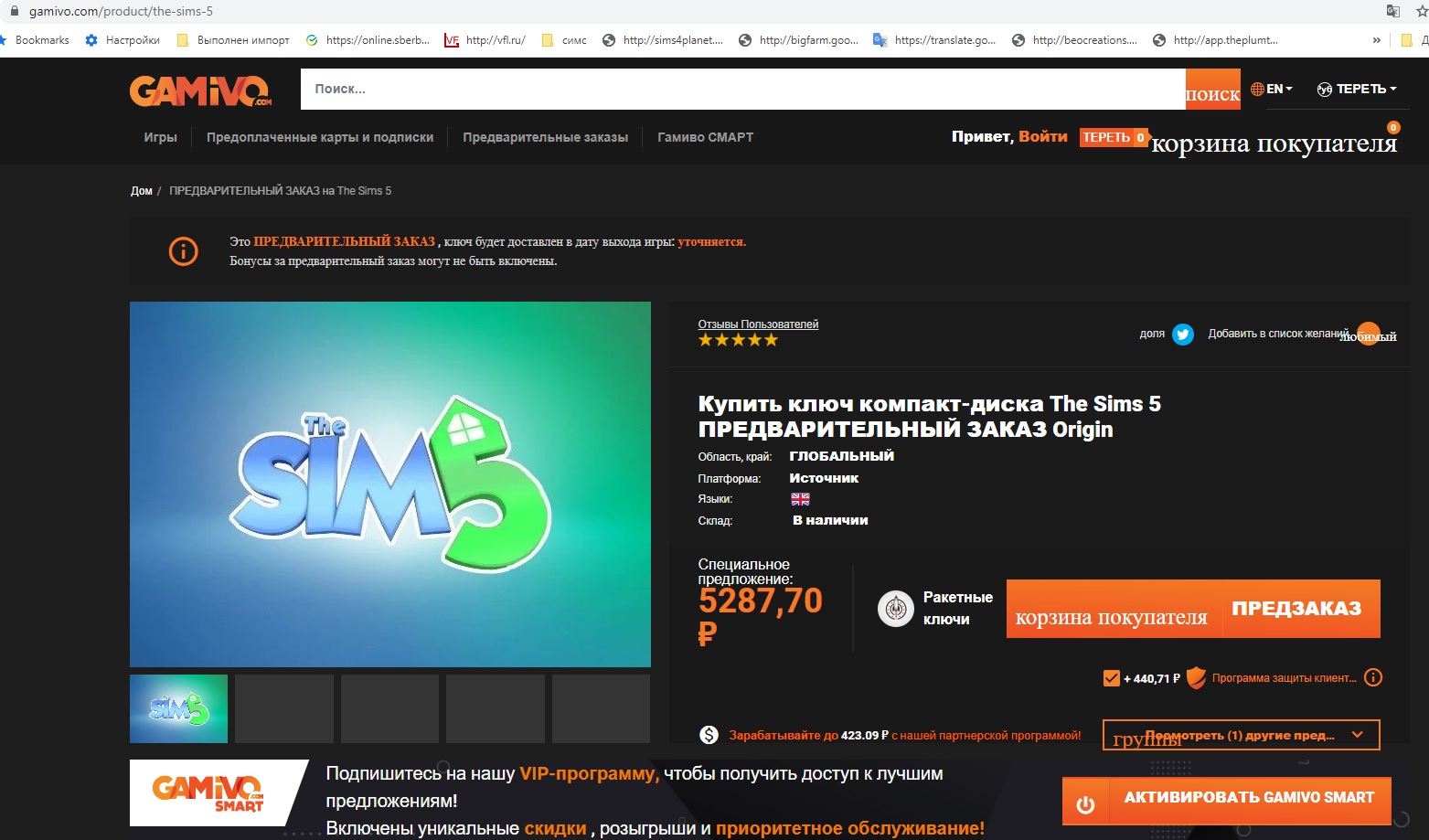Click the скидки link in banner

coord(555,828)
